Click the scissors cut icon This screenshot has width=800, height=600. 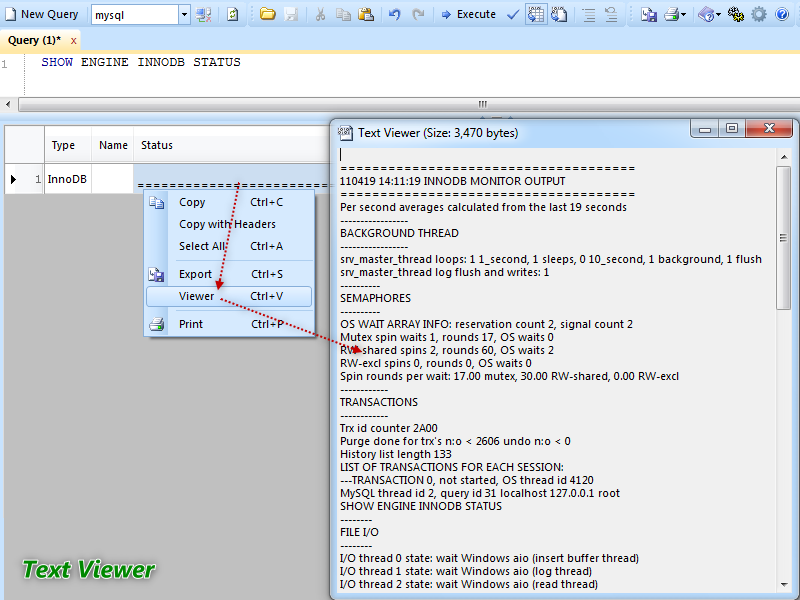(320, 14)
